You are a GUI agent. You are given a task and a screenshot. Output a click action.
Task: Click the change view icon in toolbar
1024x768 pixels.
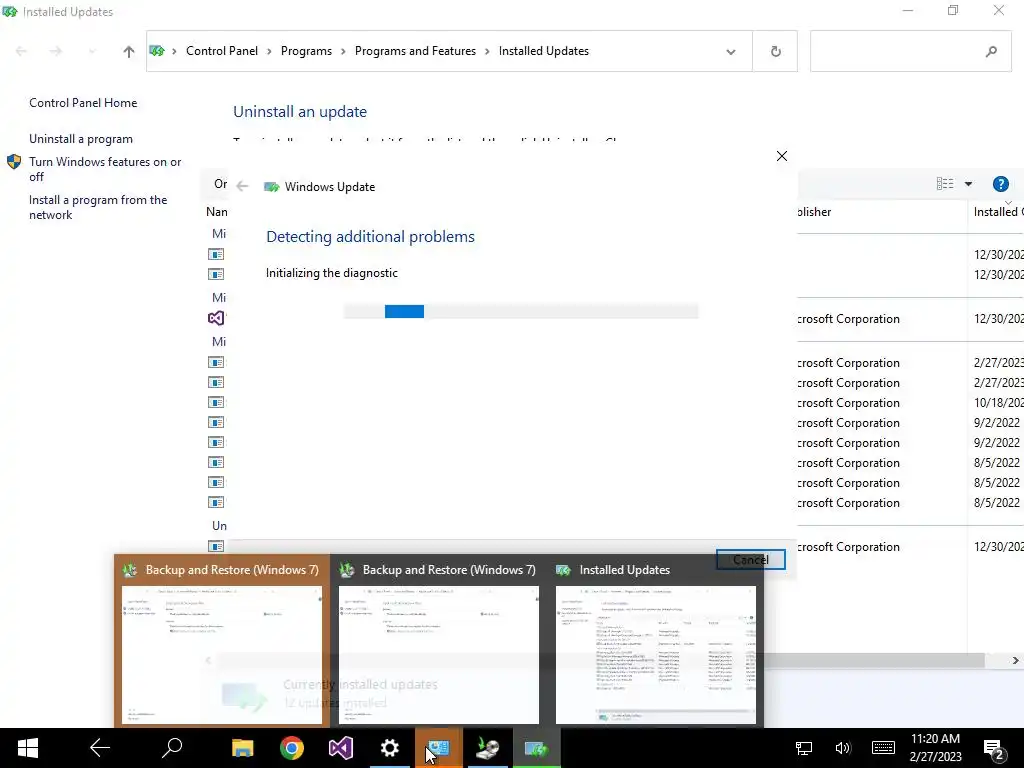click(945, 184)
